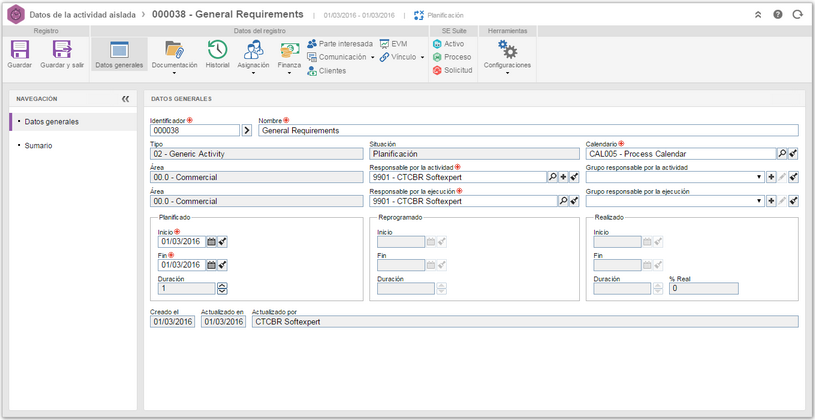Open calendar for Planificado Fin
The width and height of the screenshot is (815, 420).
[x=212, y=265]
